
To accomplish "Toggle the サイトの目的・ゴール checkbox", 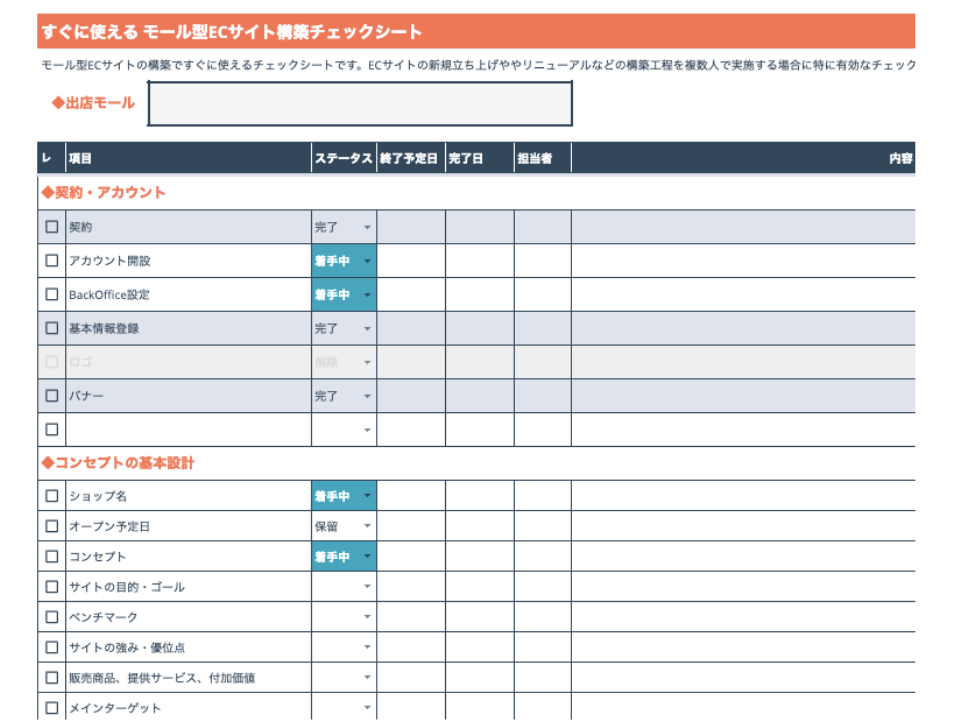I will click(x=52, y=587).
